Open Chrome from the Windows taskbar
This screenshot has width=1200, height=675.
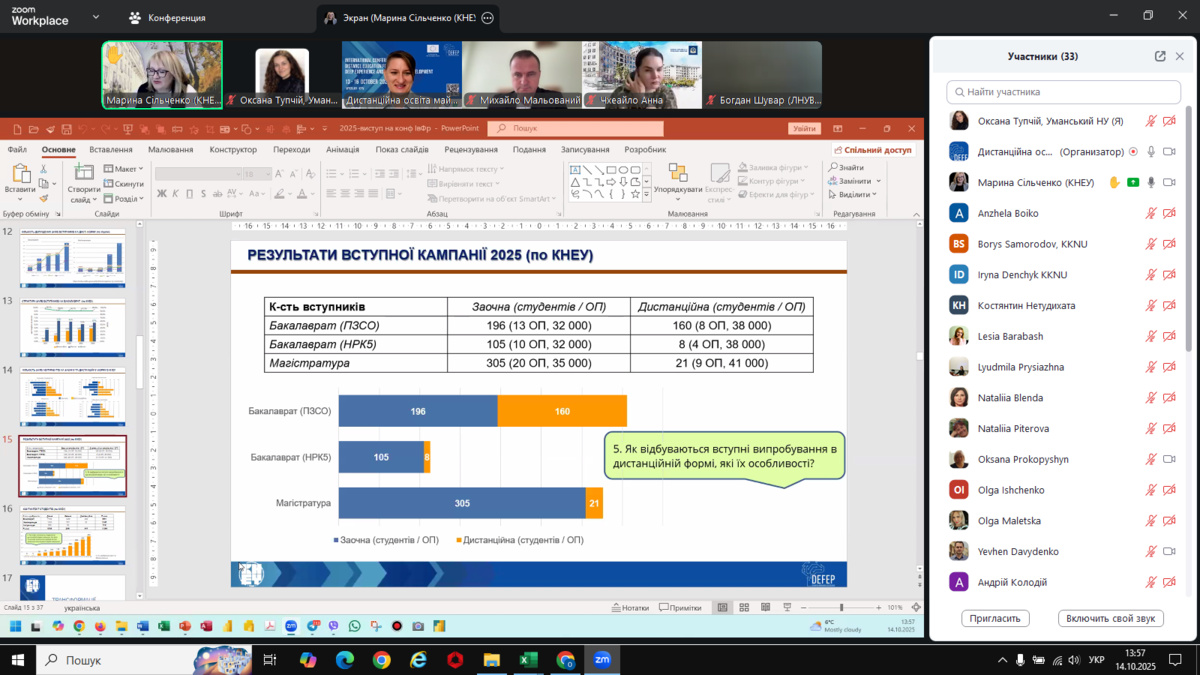[x=381, y=660]
